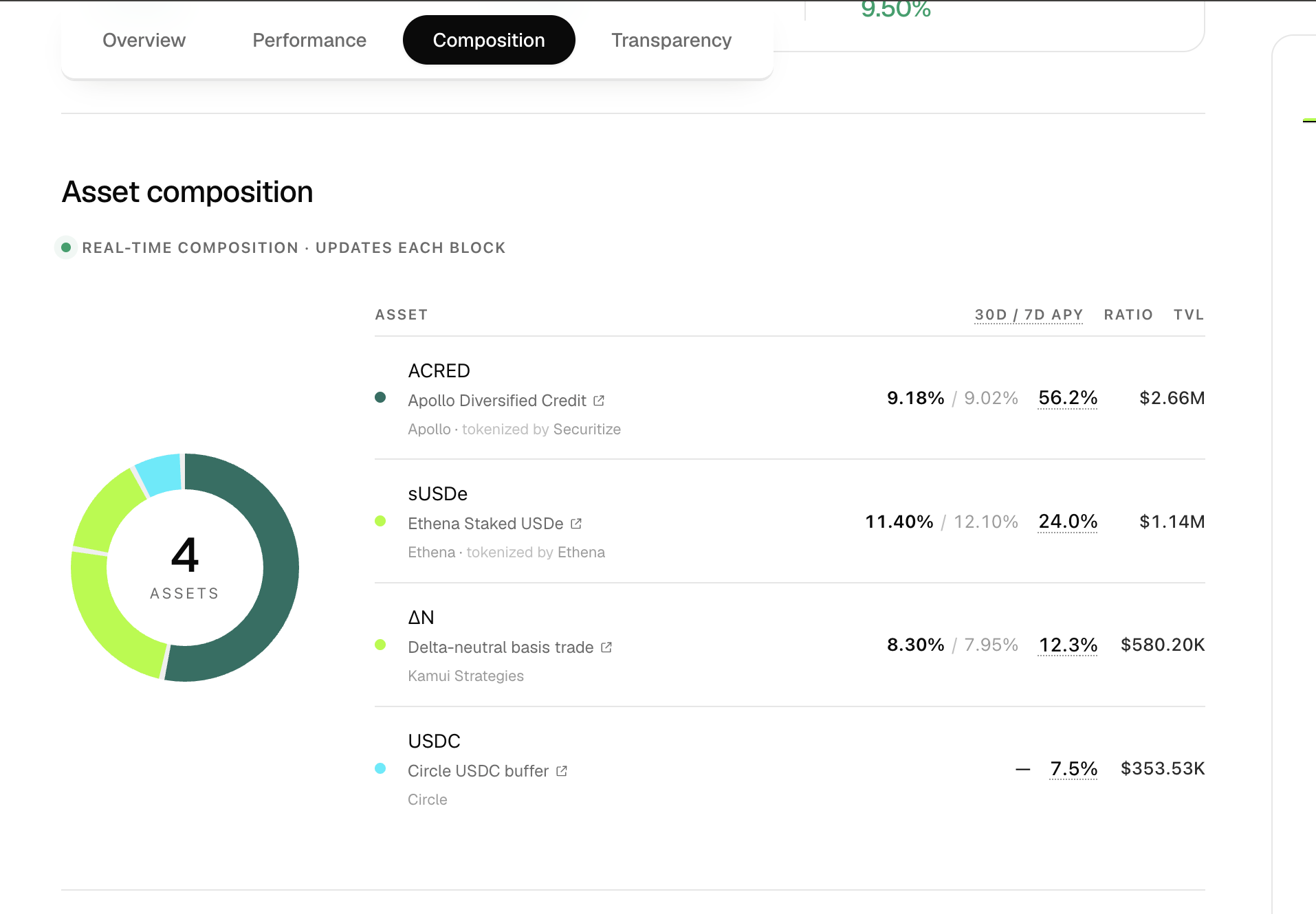This screenshot has width=1316, height=914.
Task: Click ΔN TVL value $580.20K
Action: pyautogui.click(x=1163, y=645)
